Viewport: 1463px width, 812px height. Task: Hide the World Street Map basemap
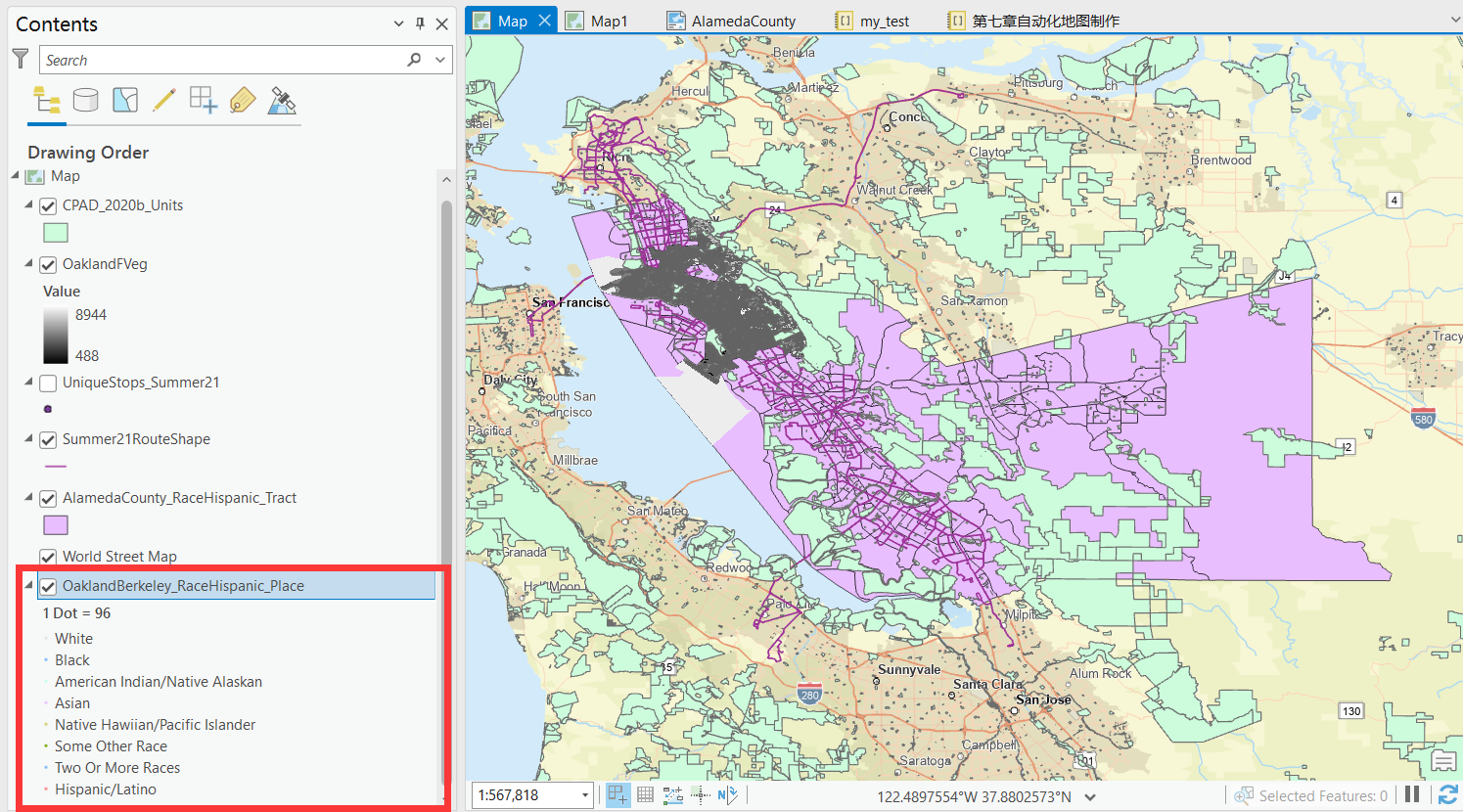click(48, 558)
